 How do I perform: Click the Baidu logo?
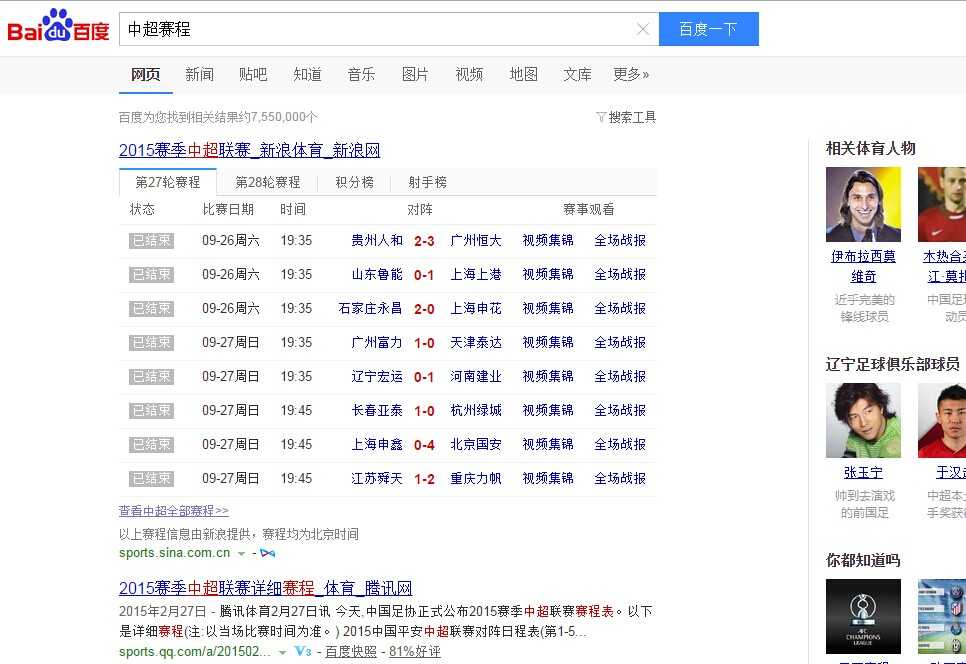coord(58,26)
